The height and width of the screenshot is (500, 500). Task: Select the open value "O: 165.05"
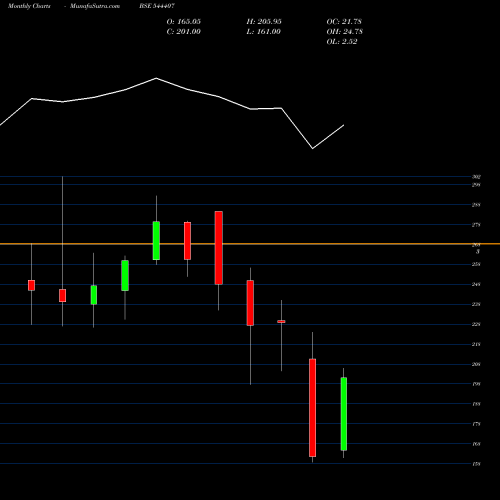pyautogui.click(x=184, y=22)
